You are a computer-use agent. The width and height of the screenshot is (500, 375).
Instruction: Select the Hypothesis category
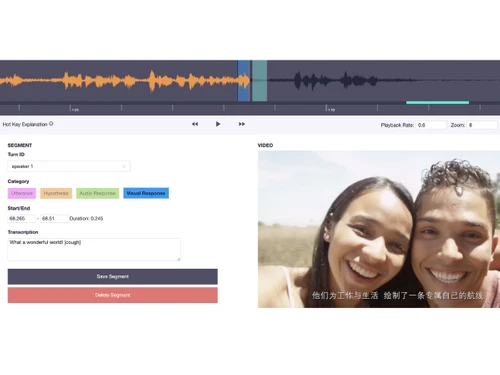click(56, 193)
